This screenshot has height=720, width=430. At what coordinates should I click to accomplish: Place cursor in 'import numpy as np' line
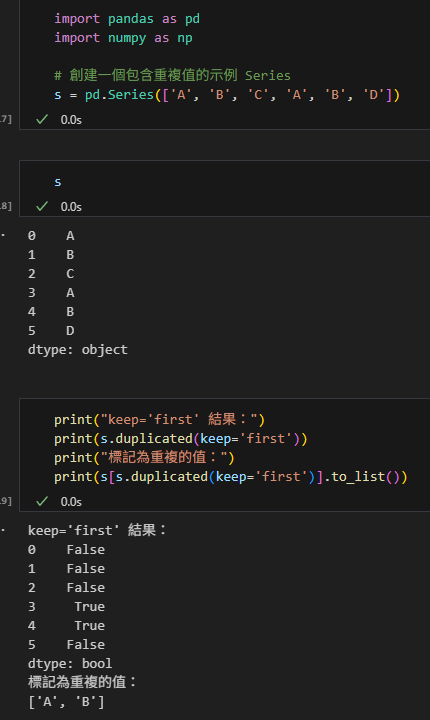click(x=123, y=38)
